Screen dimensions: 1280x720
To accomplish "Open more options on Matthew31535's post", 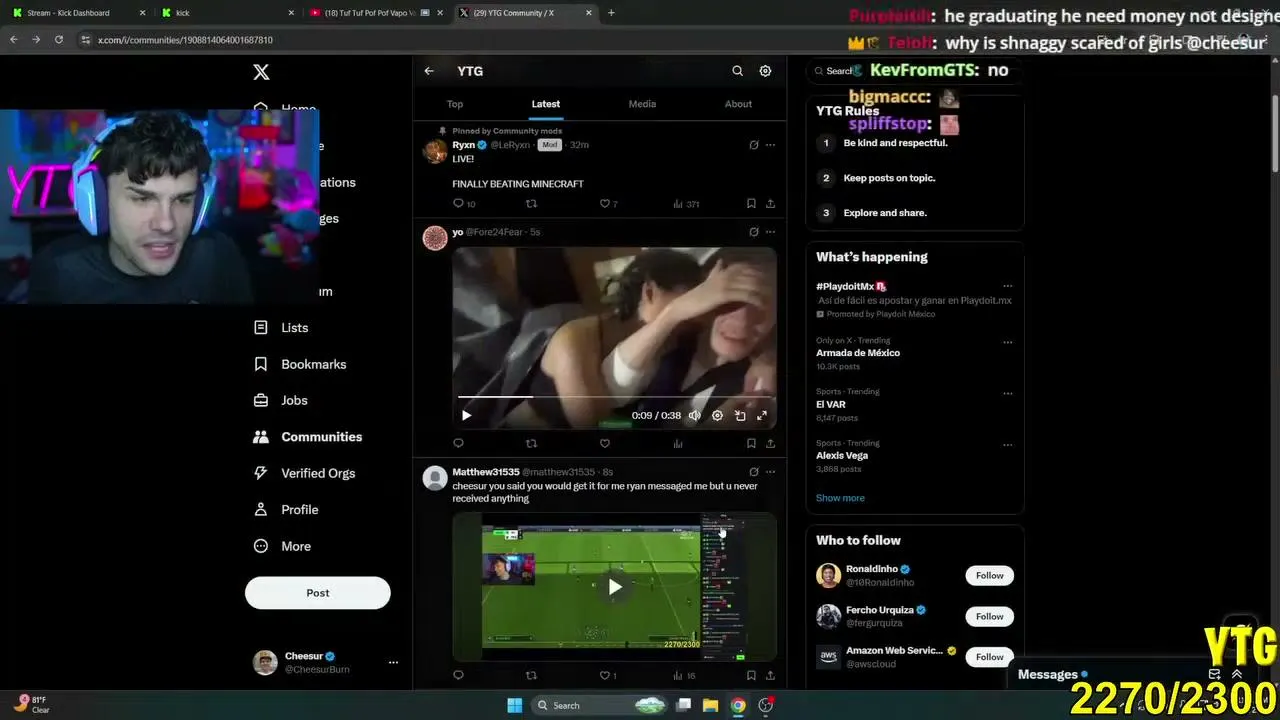I will click(x=770, y=472).
